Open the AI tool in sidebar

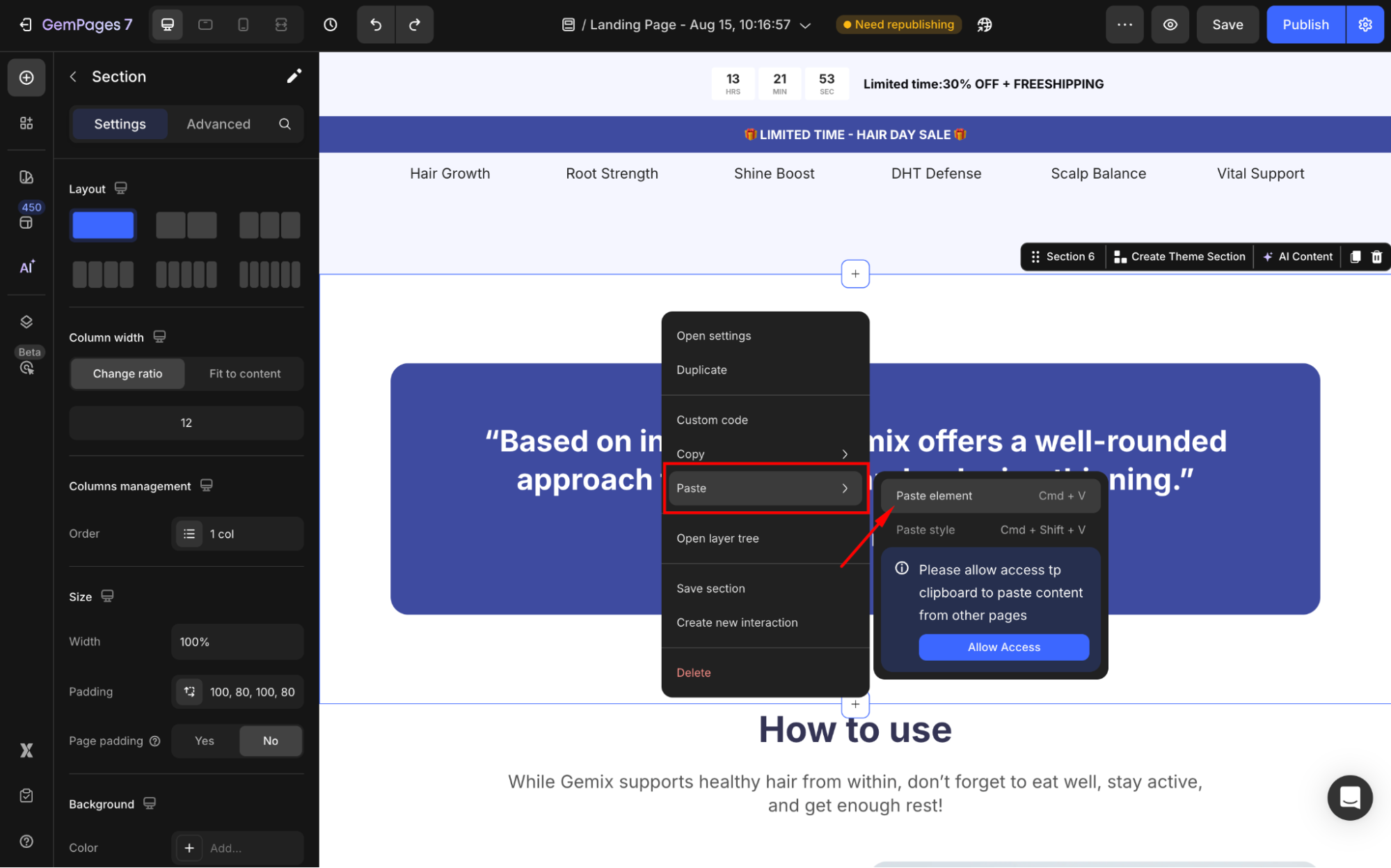point(26,267)
